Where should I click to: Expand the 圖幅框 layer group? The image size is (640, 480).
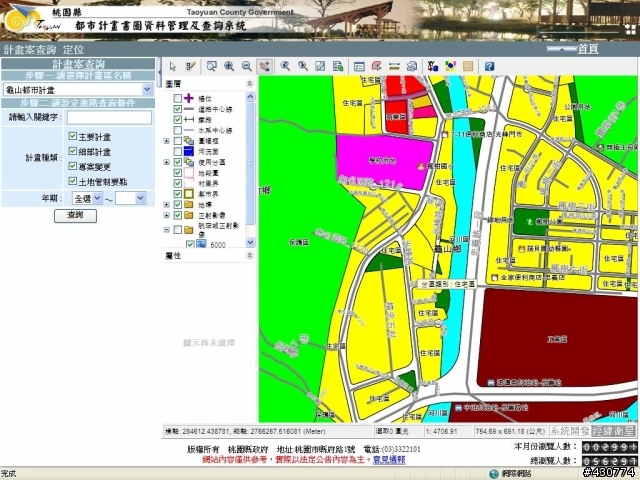coord(167,141)
